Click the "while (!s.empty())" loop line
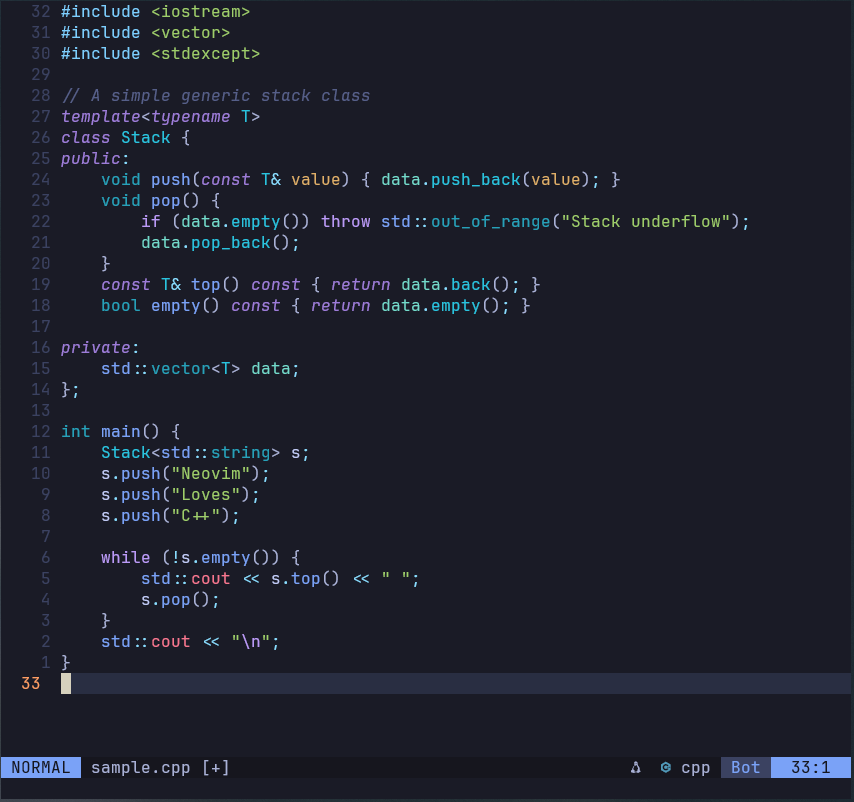 pyautogui.click(x=200, y=558)
